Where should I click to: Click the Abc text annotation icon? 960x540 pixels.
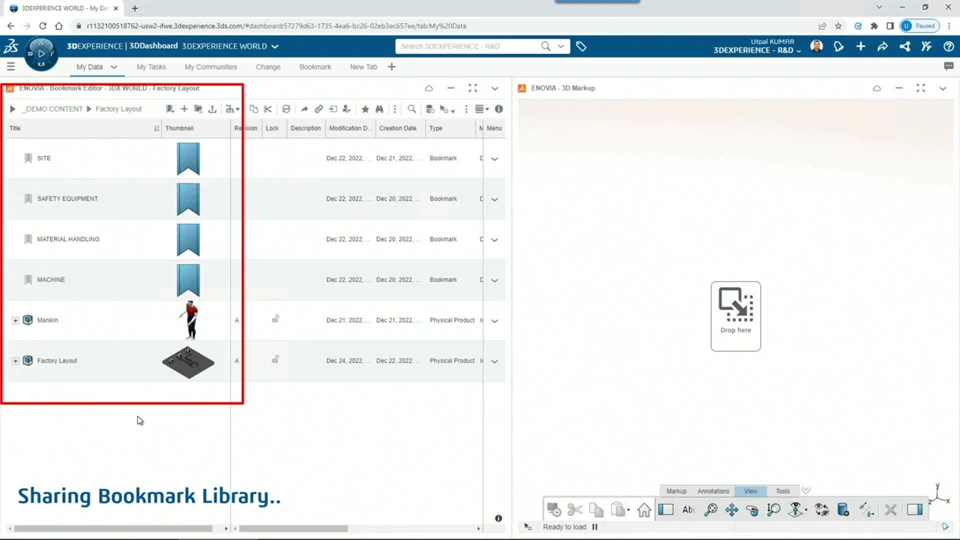coord(688,510)
